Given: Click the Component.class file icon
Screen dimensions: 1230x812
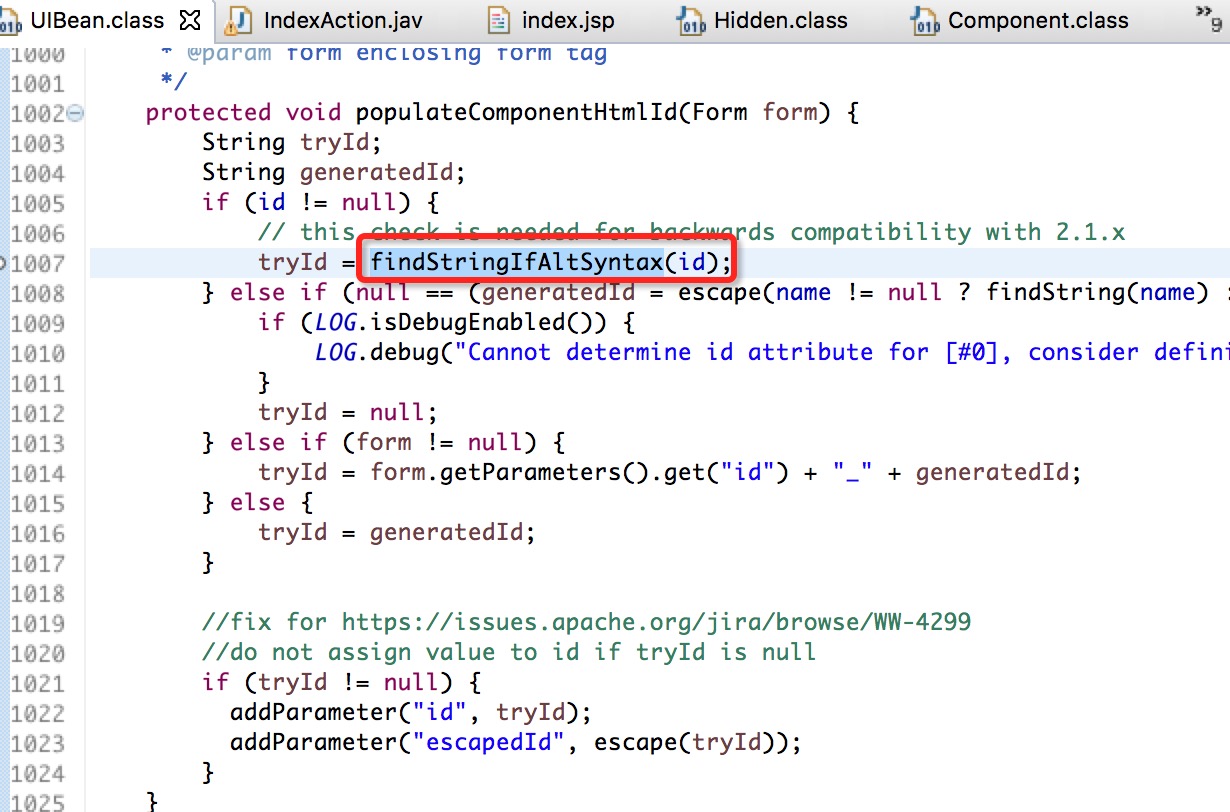Looking at the screenshot, I should [x=924, y=21].
